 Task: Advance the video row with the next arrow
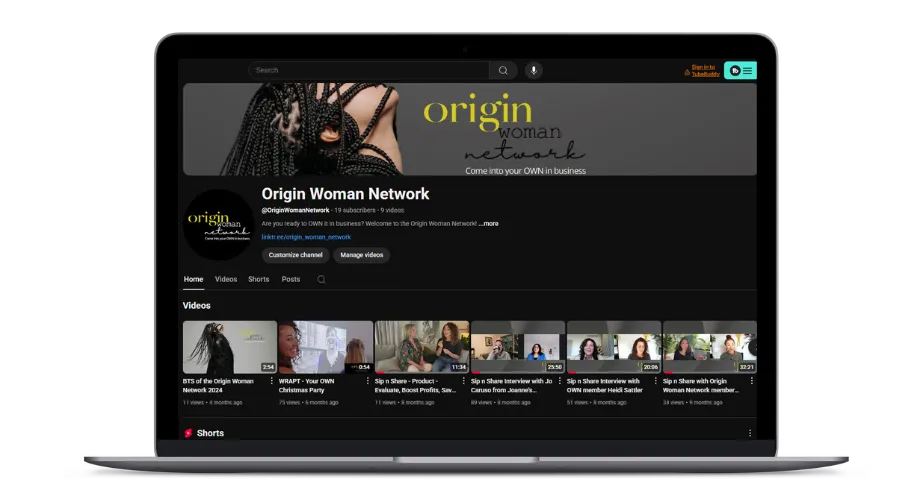(754, 347)
